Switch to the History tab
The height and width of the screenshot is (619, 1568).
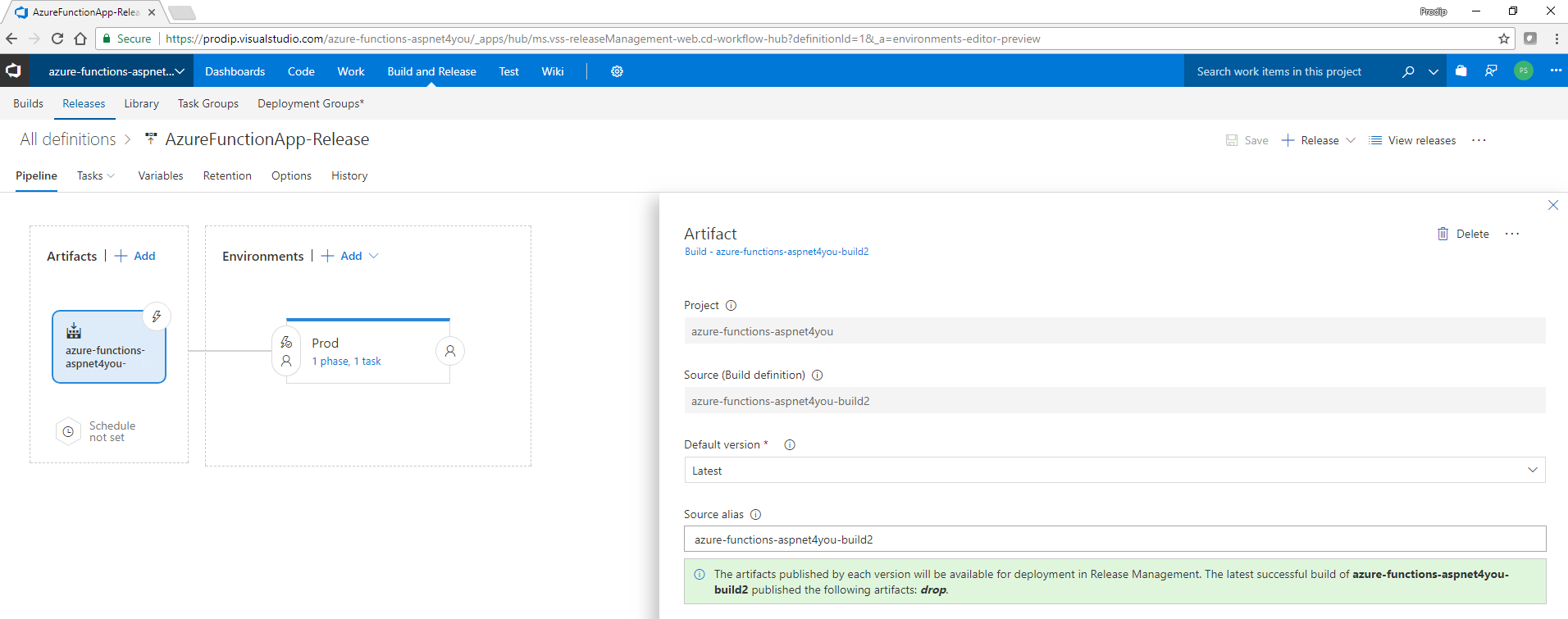point(349,175)
